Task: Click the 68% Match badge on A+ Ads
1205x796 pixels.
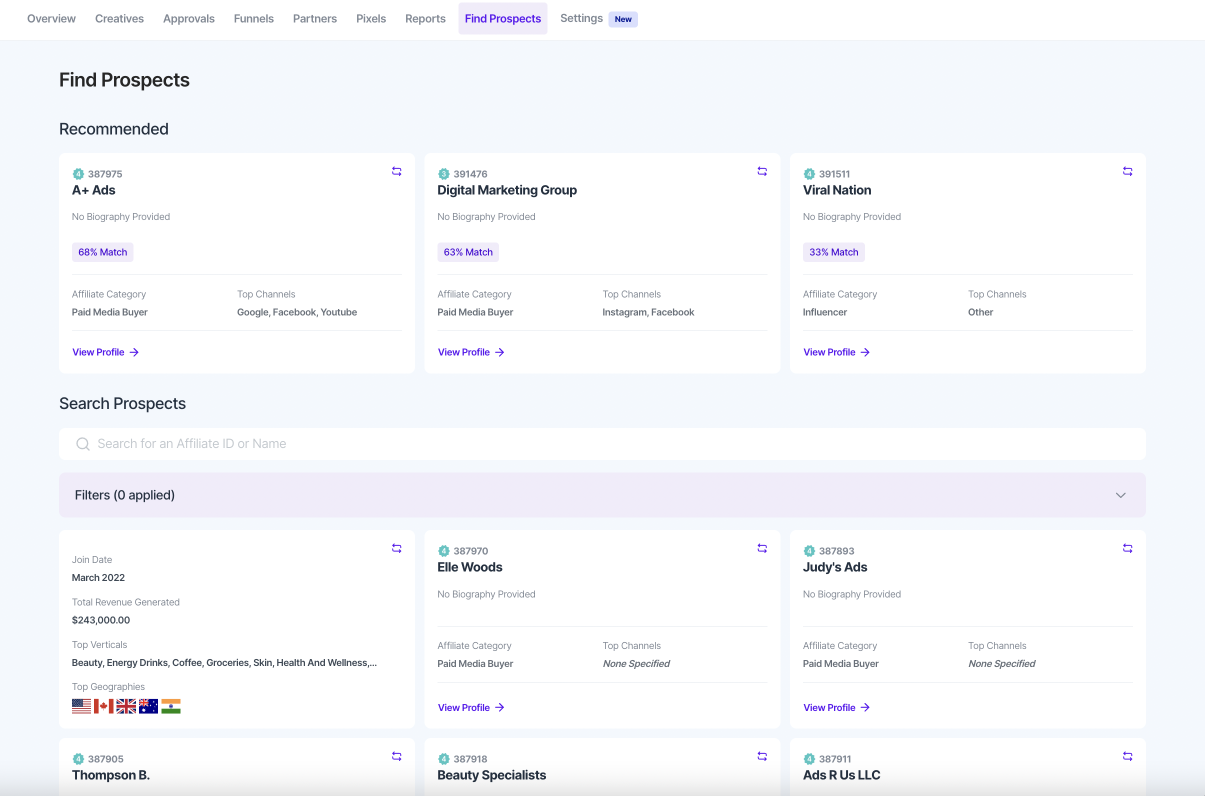Action: click(102, 252)
